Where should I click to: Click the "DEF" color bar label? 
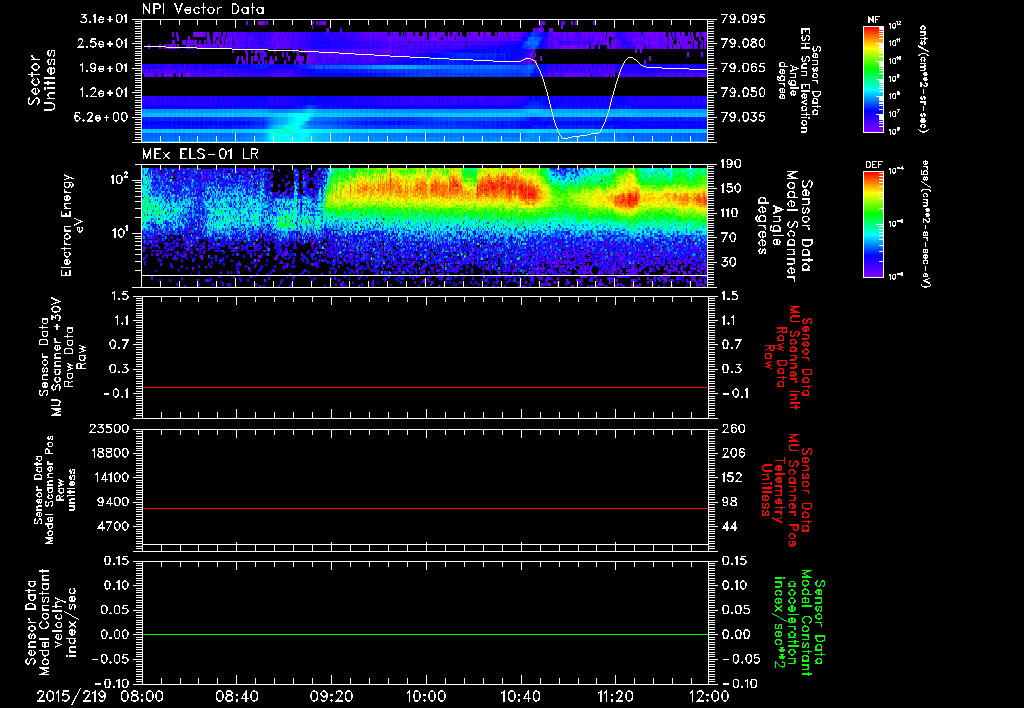pyautogui.click(x=873, y=165)
